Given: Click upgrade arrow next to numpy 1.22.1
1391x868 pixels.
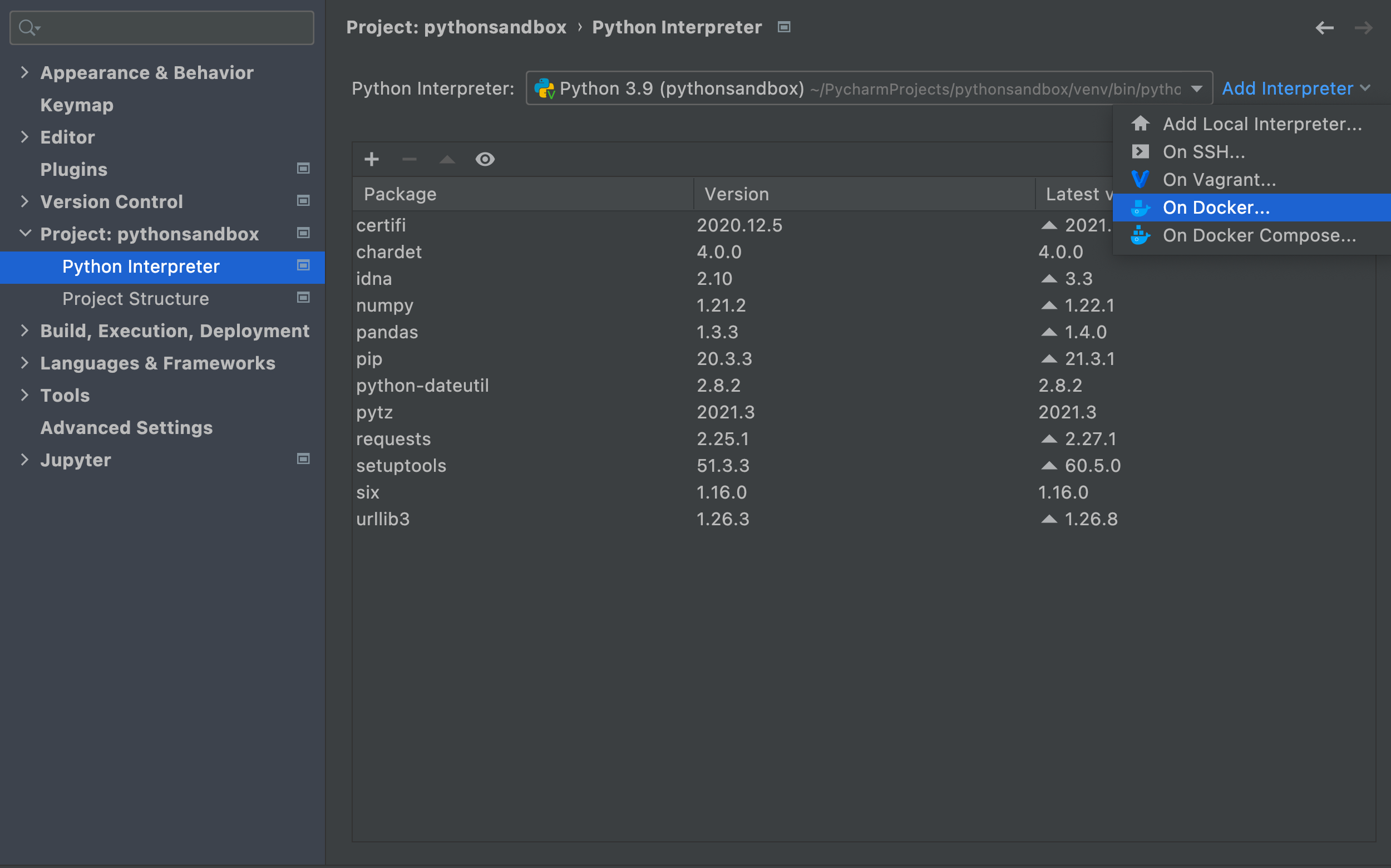Looking at the screenshot, I should coord(1049,305).
